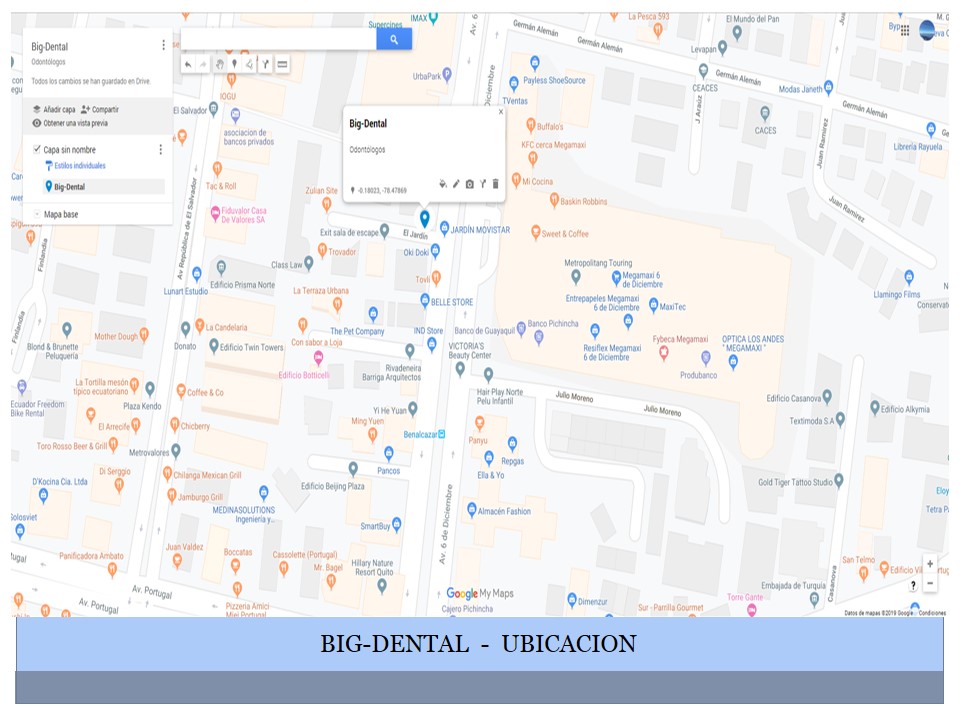Open the Big-Dental map three-dot options menu
Image resolution: width=960 pixels, height=720 pixels.
(164, 46)
